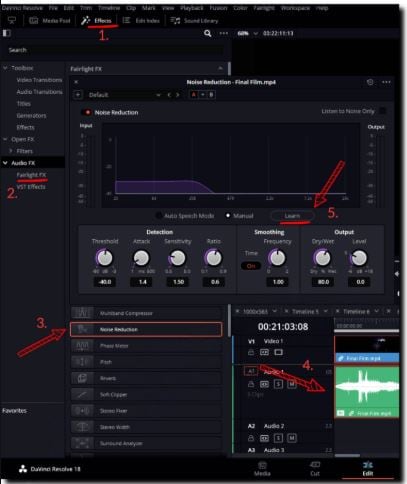
Task: Select Audio Transitions in the Toolbox
Action: 39,92
